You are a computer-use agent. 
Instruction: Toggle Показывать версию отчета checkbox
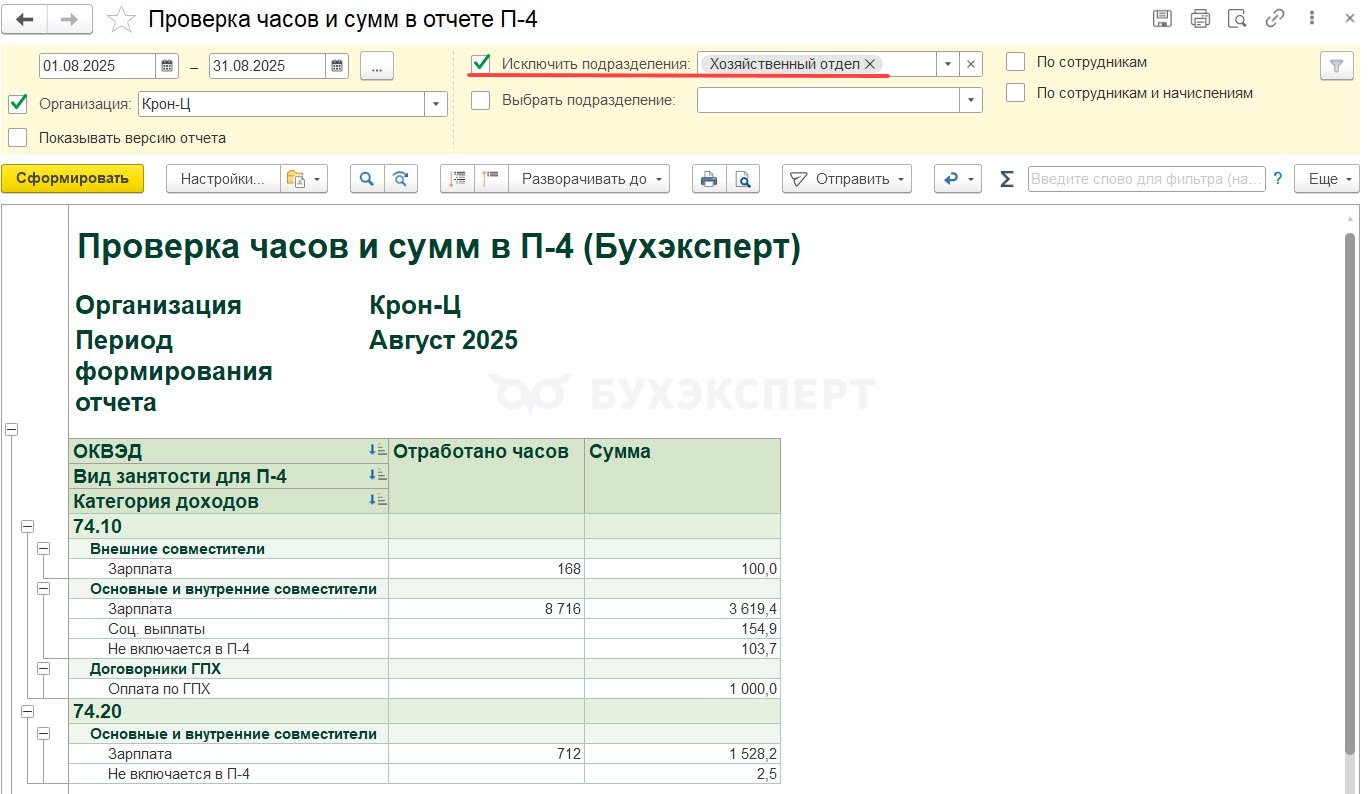(17, 138)
